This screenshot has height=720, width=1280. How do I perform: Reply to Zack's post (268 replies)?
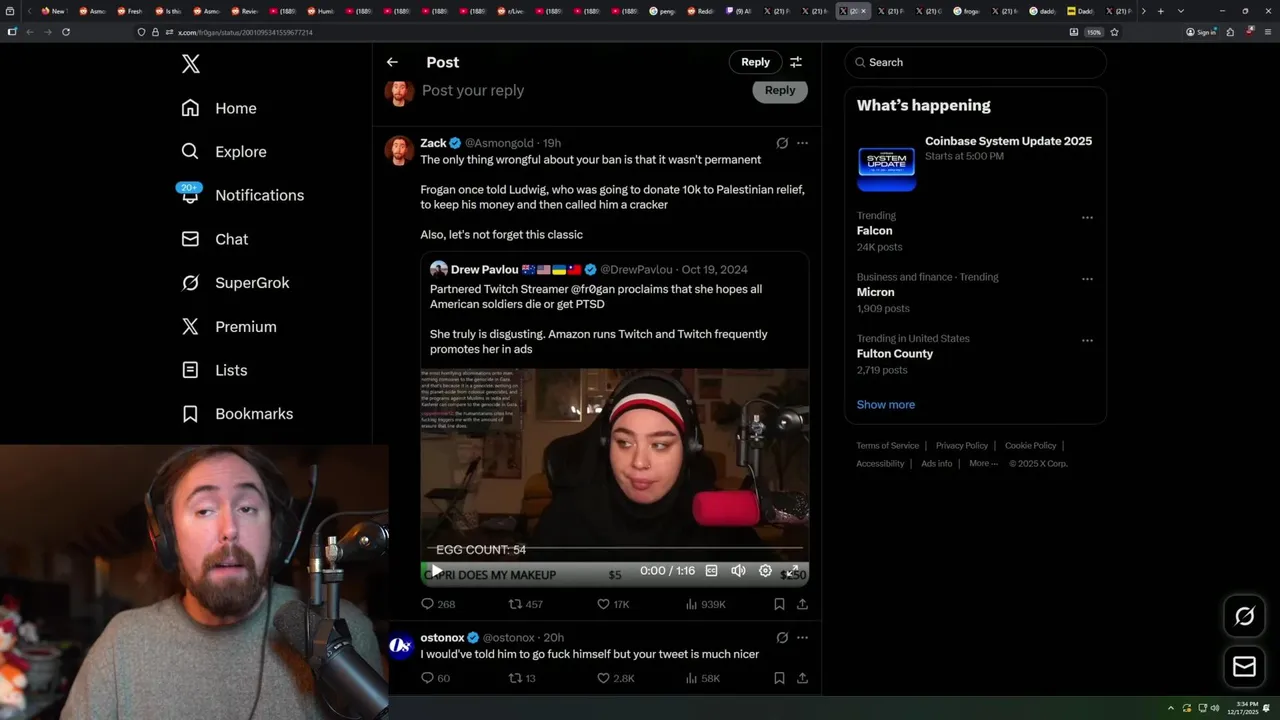tap(438, 604)
